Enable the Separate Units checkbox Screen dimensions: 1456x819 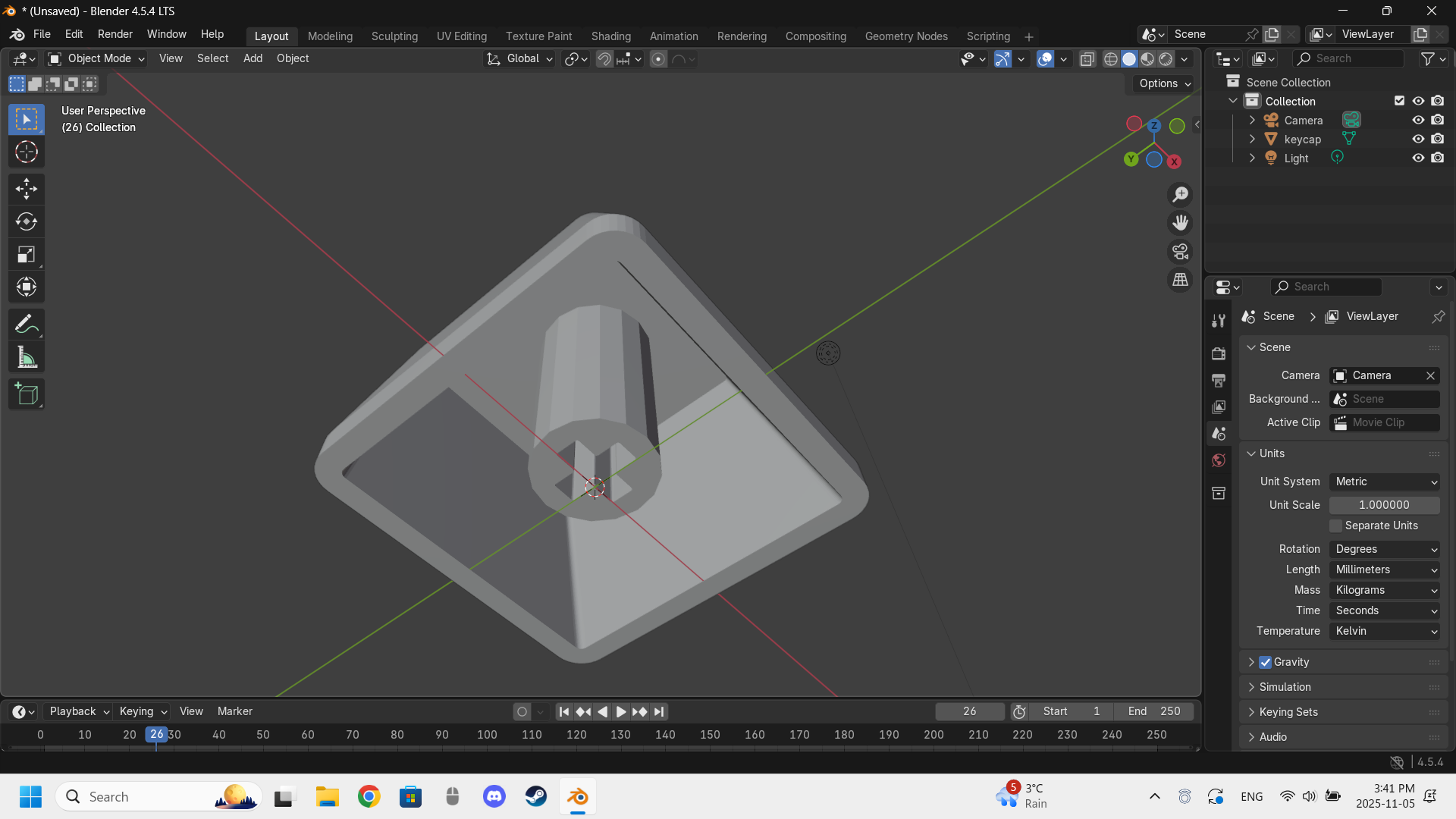point(1336,526)
